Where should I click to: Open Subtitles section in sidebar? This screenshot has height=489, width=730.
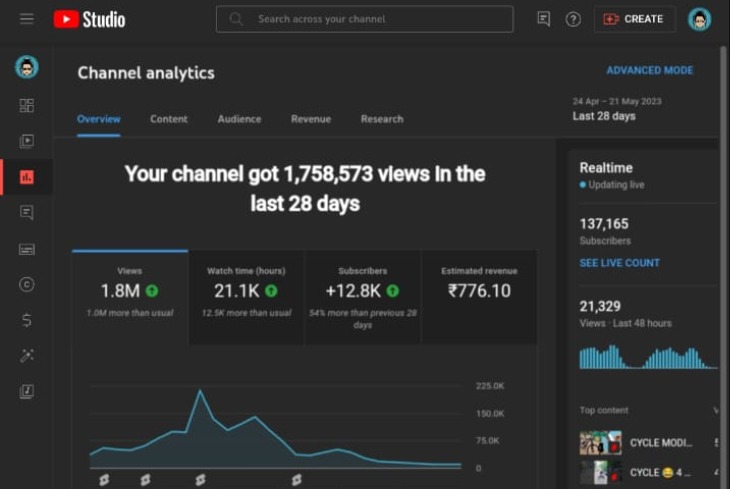coord(27,249)
